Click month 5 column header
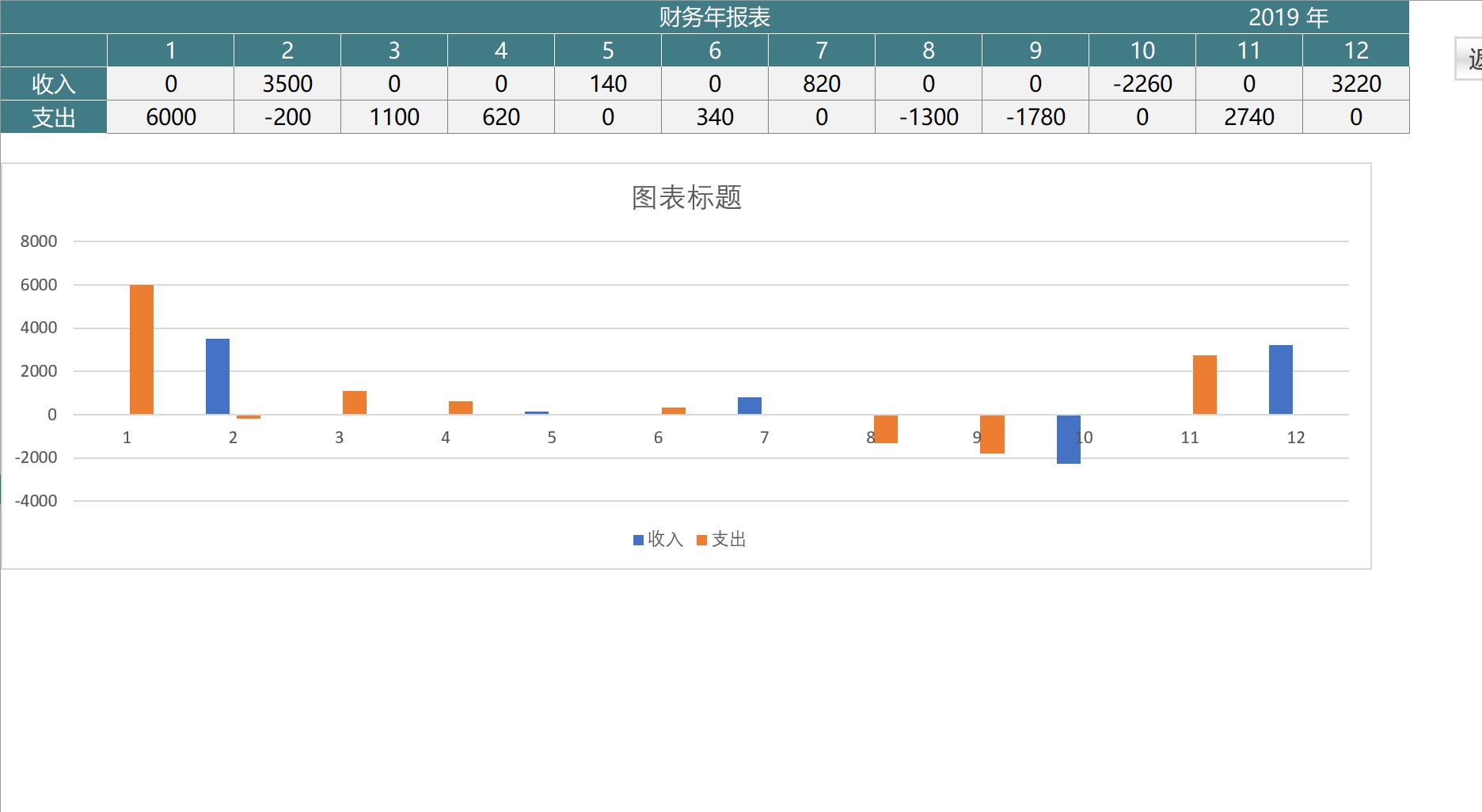Image resolution: width=1482 pixels, height=812 pixels. point(608,50)
